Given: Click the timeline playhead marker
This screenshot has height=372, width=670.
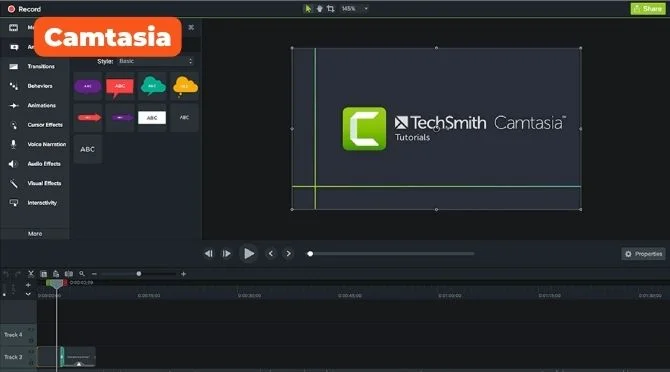Looking at the screenshot, I should pyautogui.click(x=56, y=283).
